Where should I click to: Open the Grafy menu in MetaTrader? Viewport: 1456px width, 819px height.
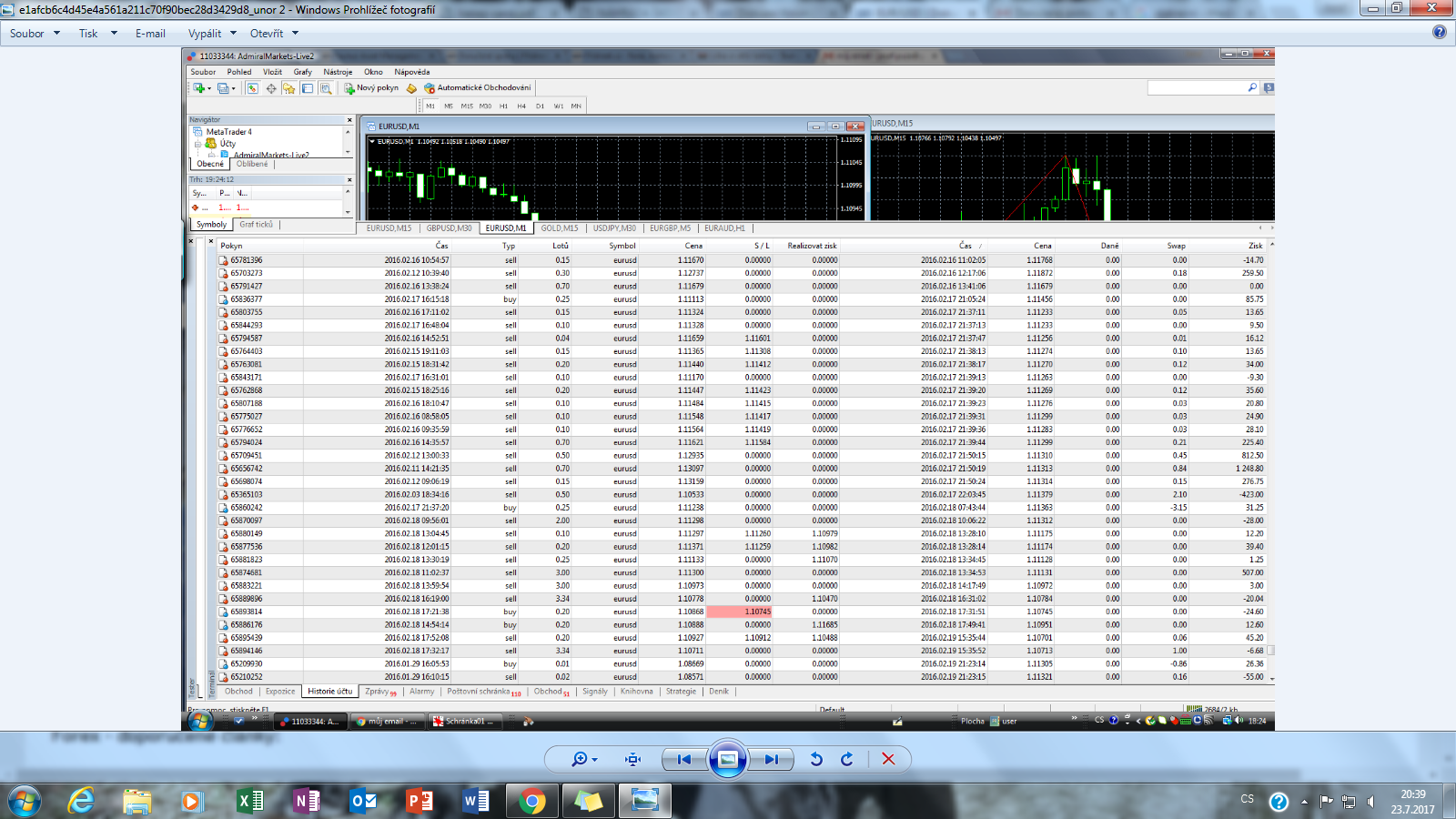click(302, 72)
